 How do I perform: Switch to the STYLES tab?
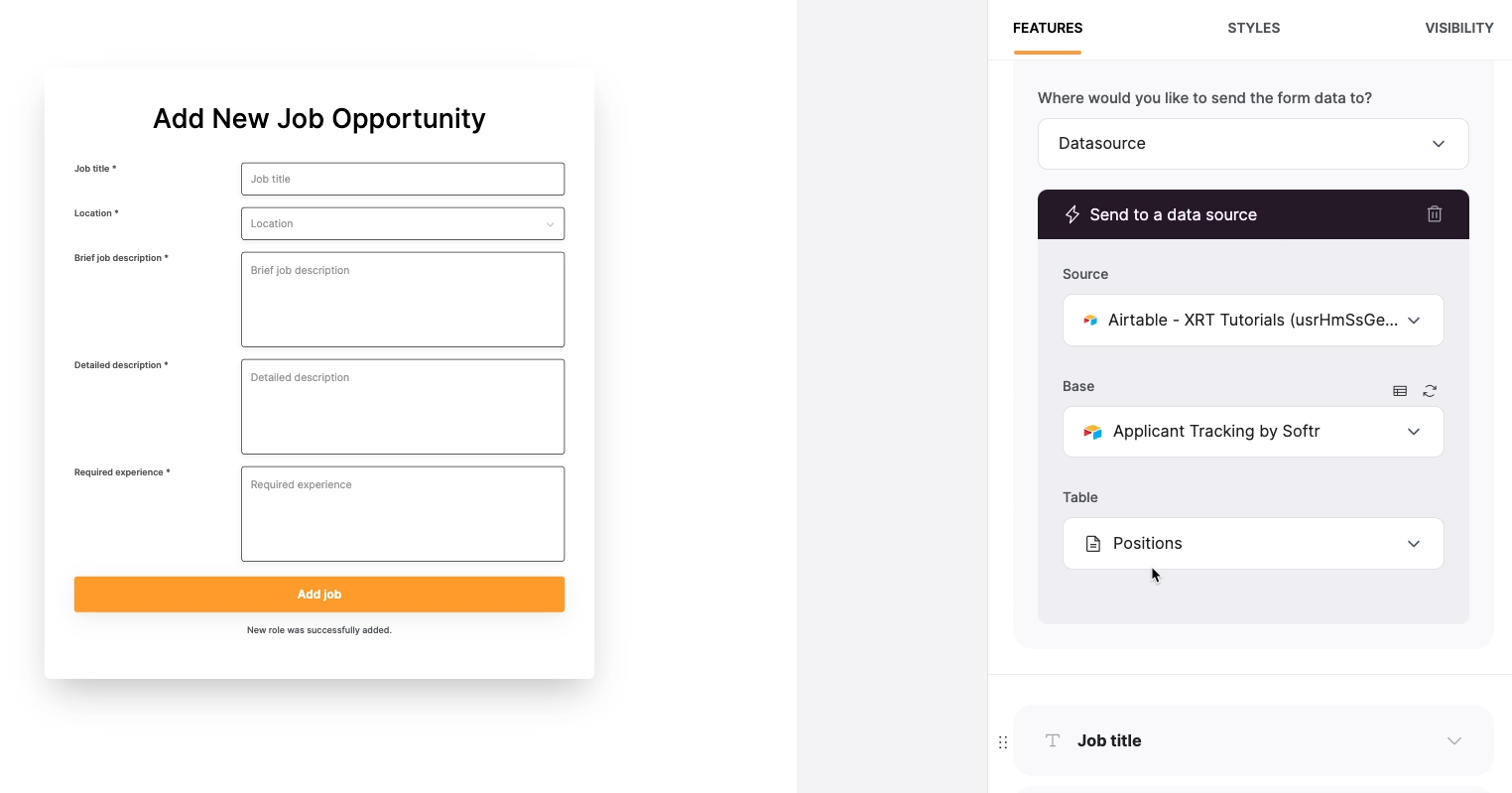[1254, 28]
